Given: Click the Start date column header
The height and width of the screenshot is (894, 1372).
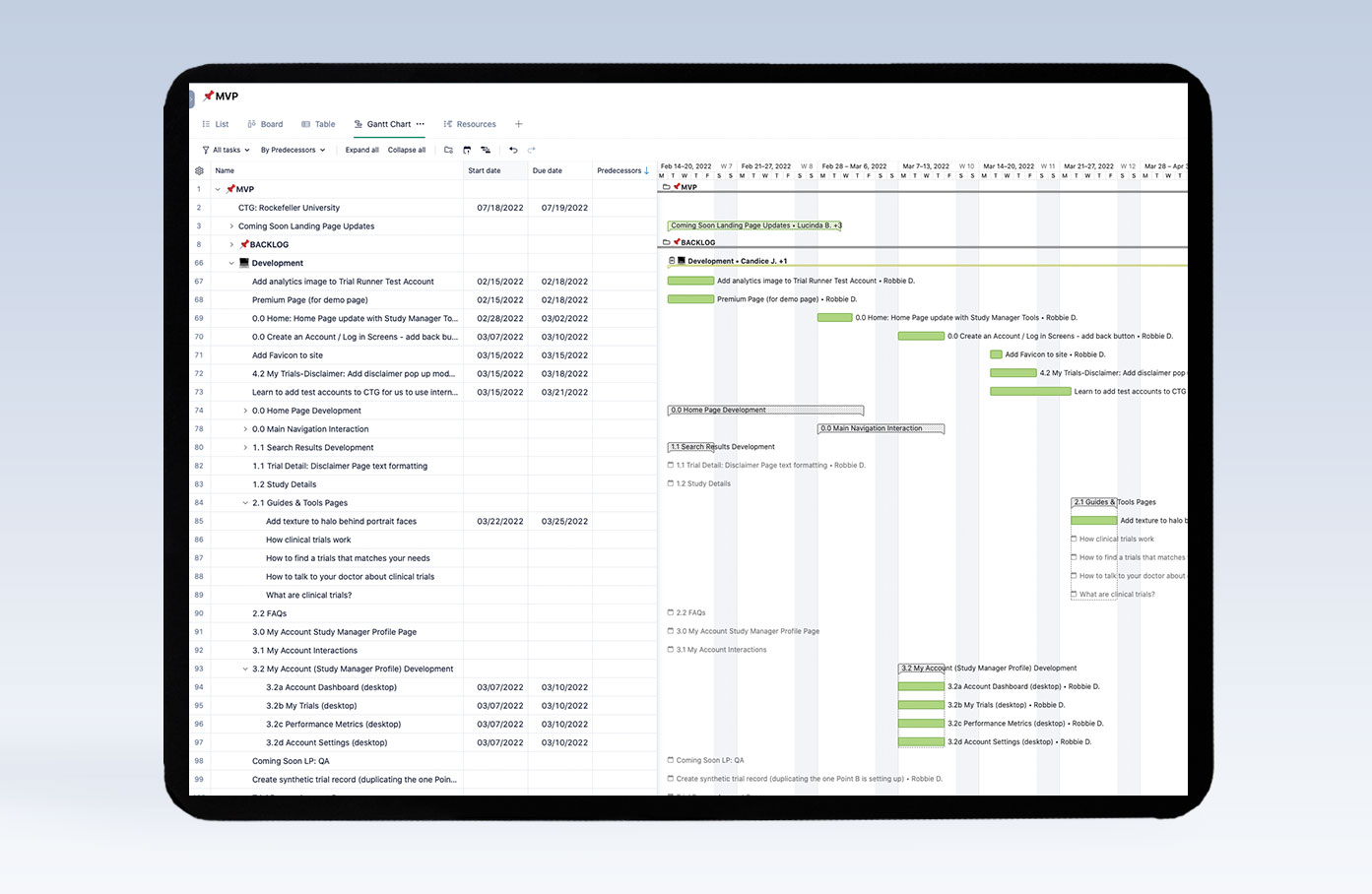Looking at the screenshot, I should [495, 170].
